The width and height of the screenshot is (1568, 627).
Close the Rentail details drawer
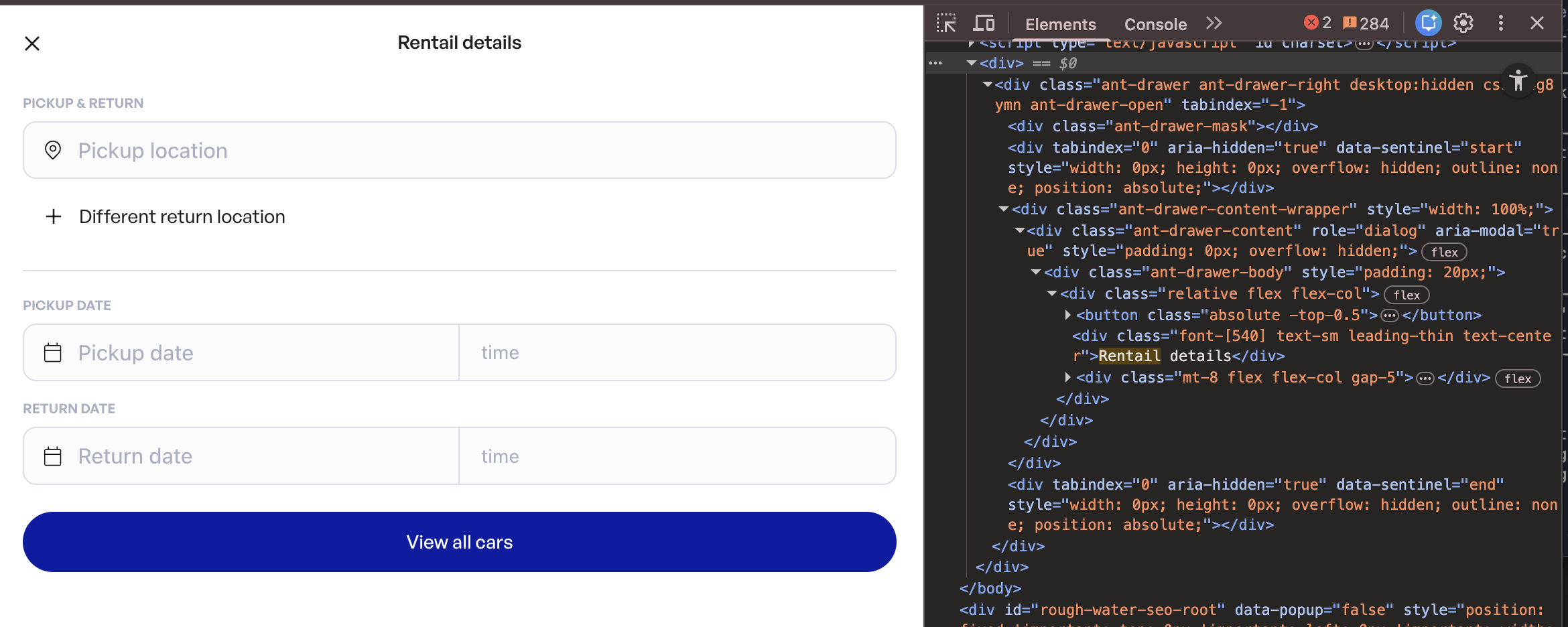32,44
